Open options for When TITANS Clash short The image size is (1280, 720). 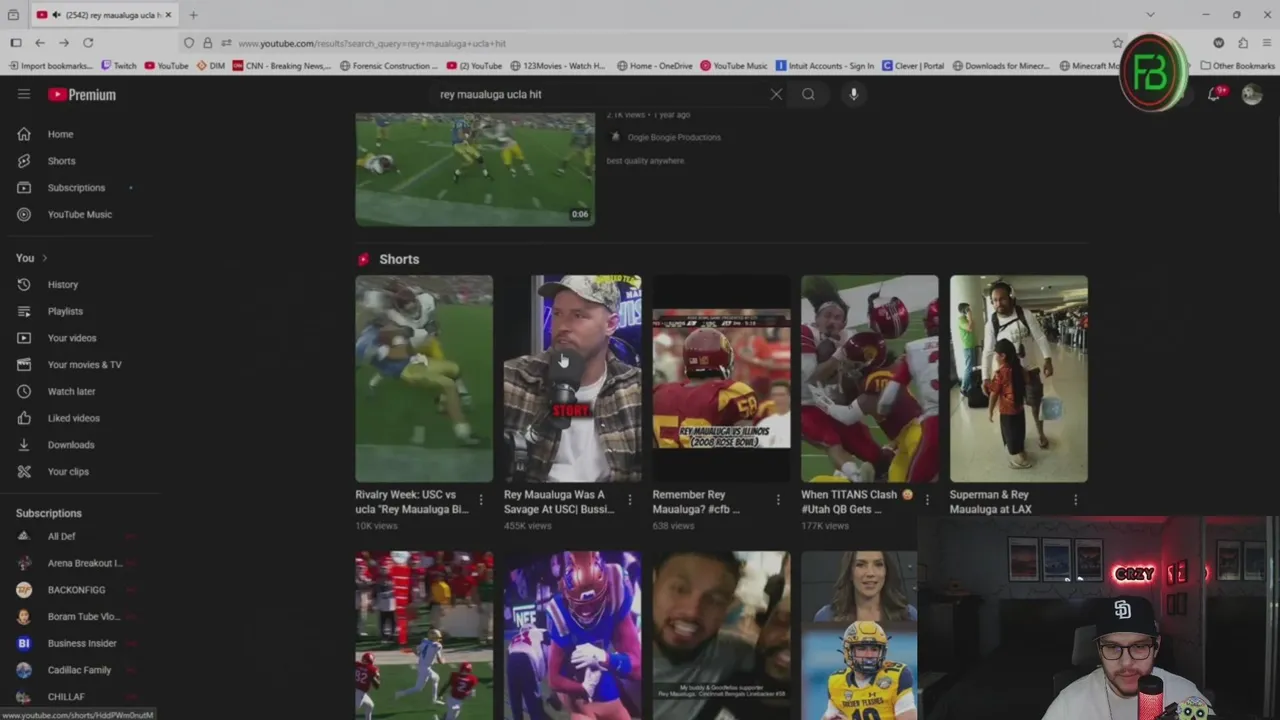click(926, 500)
